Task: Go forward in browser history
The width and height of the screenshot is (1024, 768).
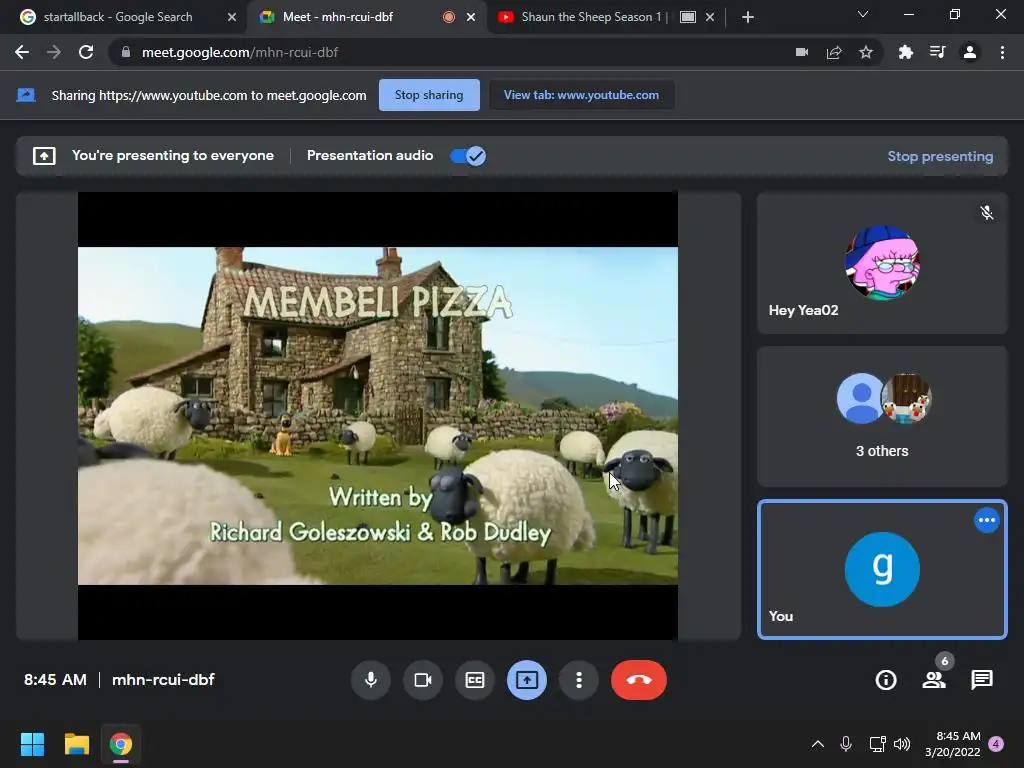Action: 54,52
